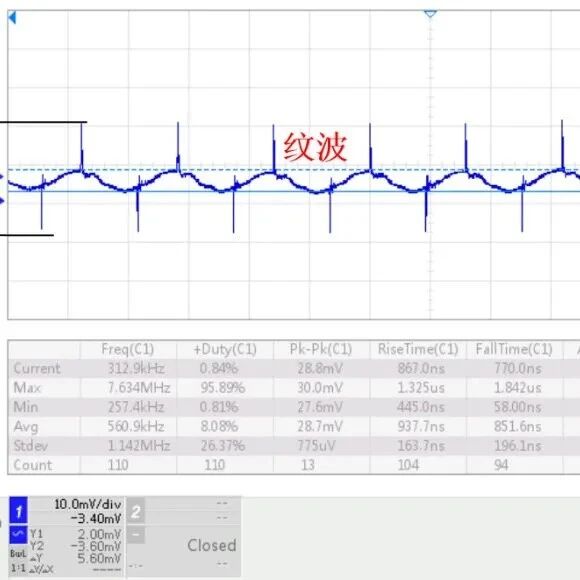Viewport: 580px width, 580px height.
Task: Click the 1:1 probe ratio indicator
Action: click(x=18, y=568)
